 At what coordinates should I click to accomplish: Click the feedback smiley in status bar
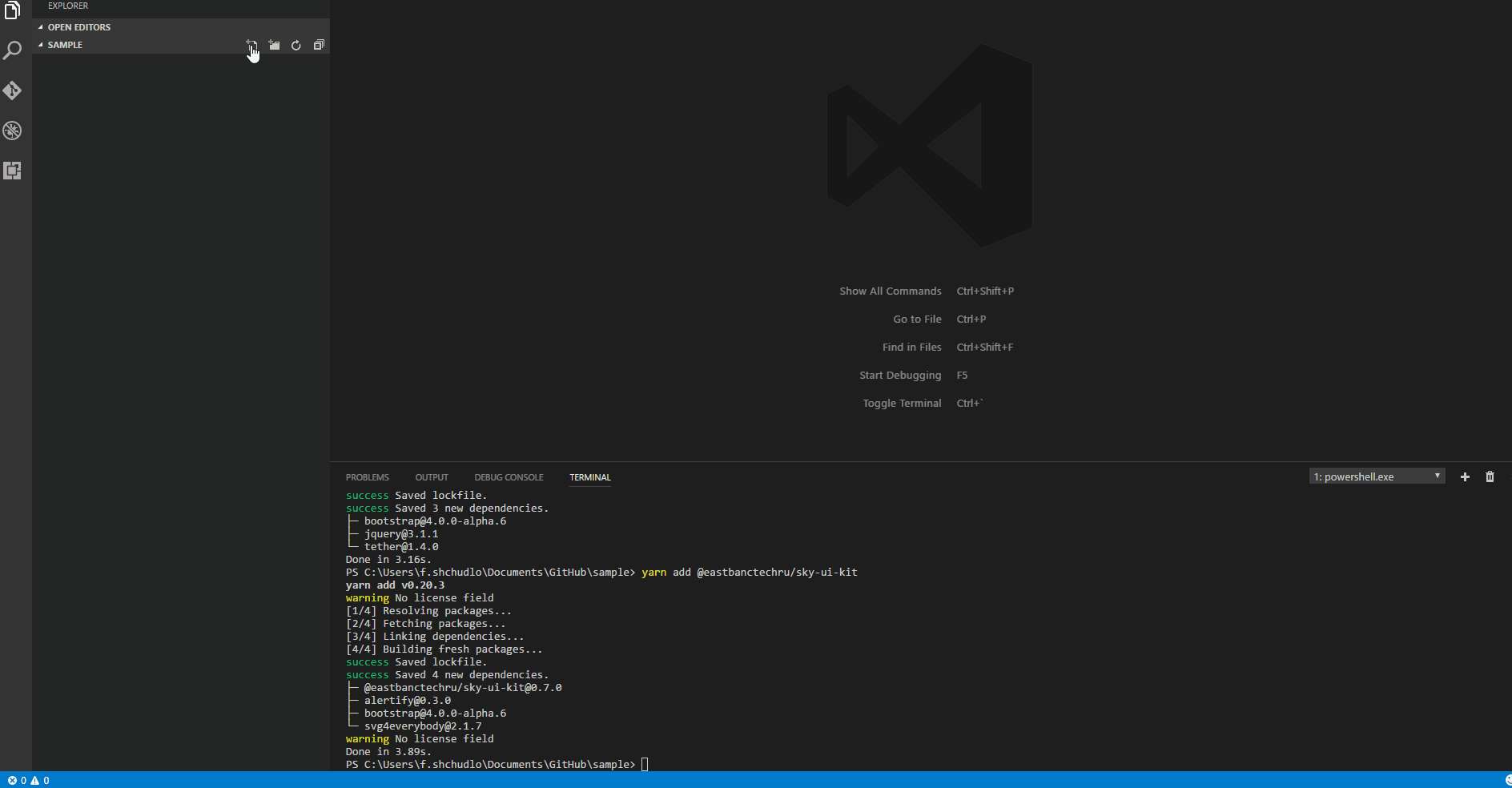pyautogui.click(x=1507, y=780)
